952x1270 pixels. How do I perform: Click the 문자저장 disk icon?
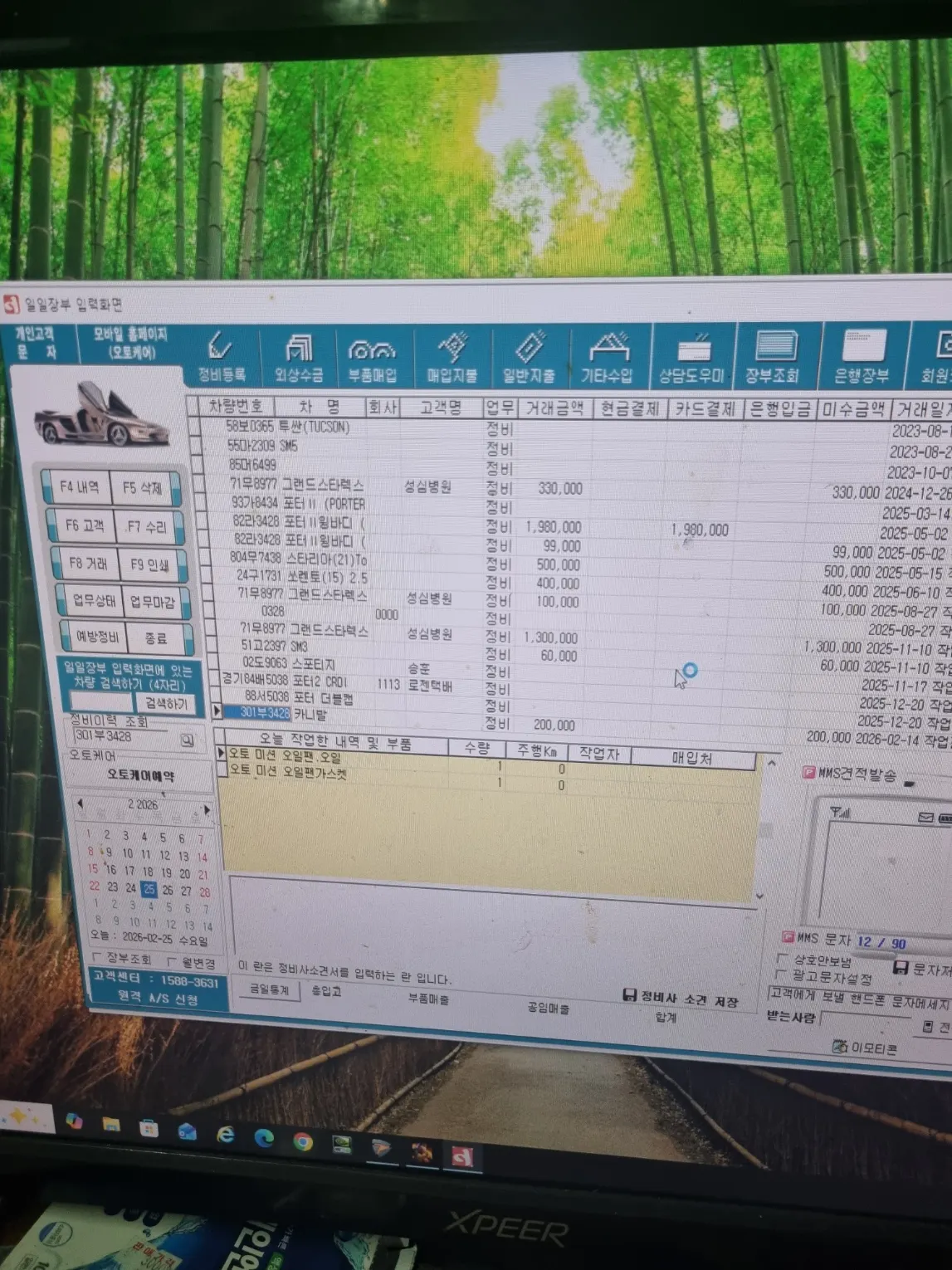click(x=901, y=968)
